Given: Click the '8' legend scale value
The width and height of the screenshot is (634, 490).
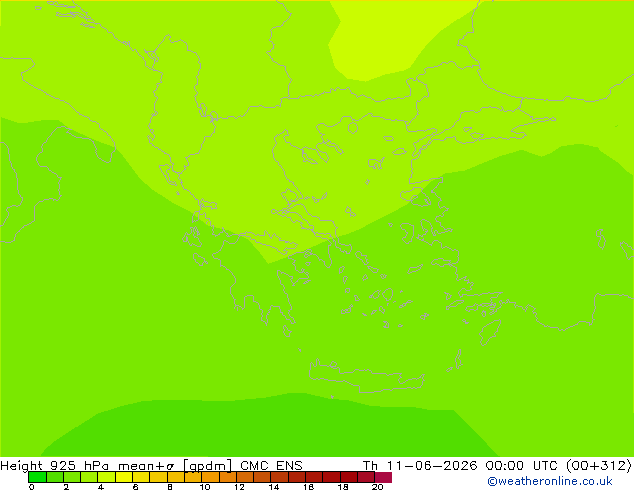Looking at the screenshot, I should [170, 487].
